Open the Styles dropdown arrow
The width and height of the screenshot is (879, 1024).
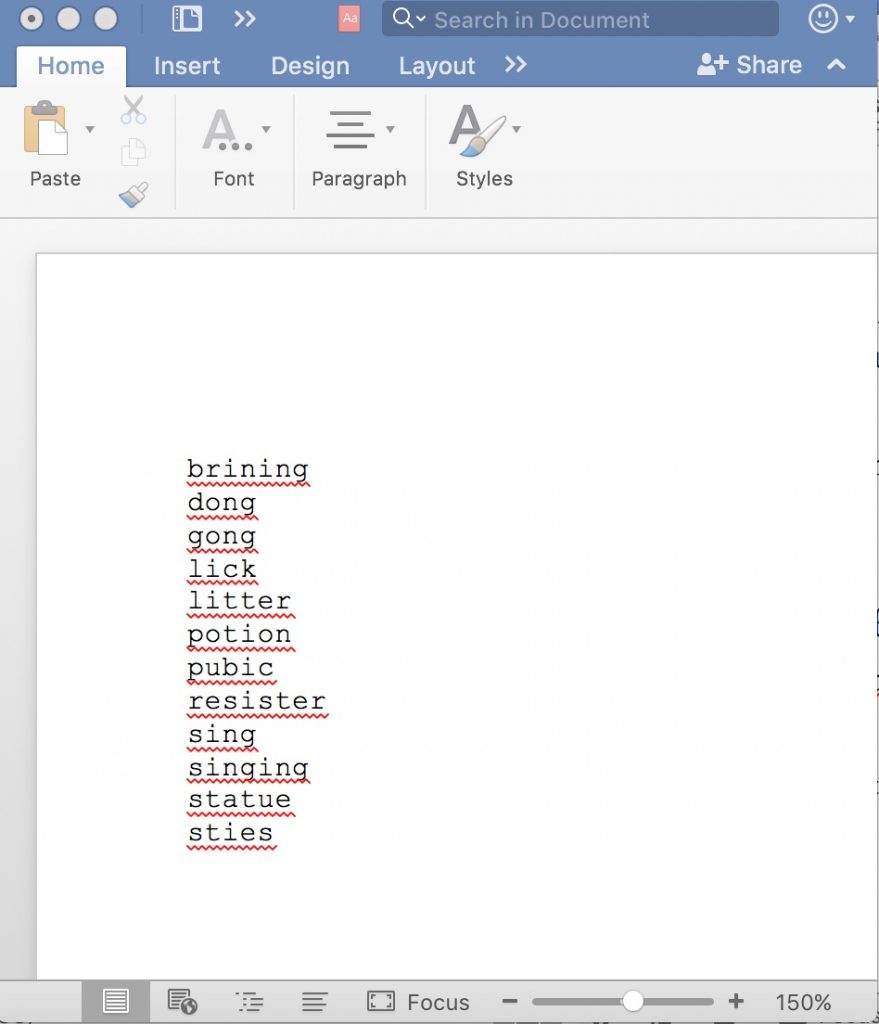pos(516,130)
